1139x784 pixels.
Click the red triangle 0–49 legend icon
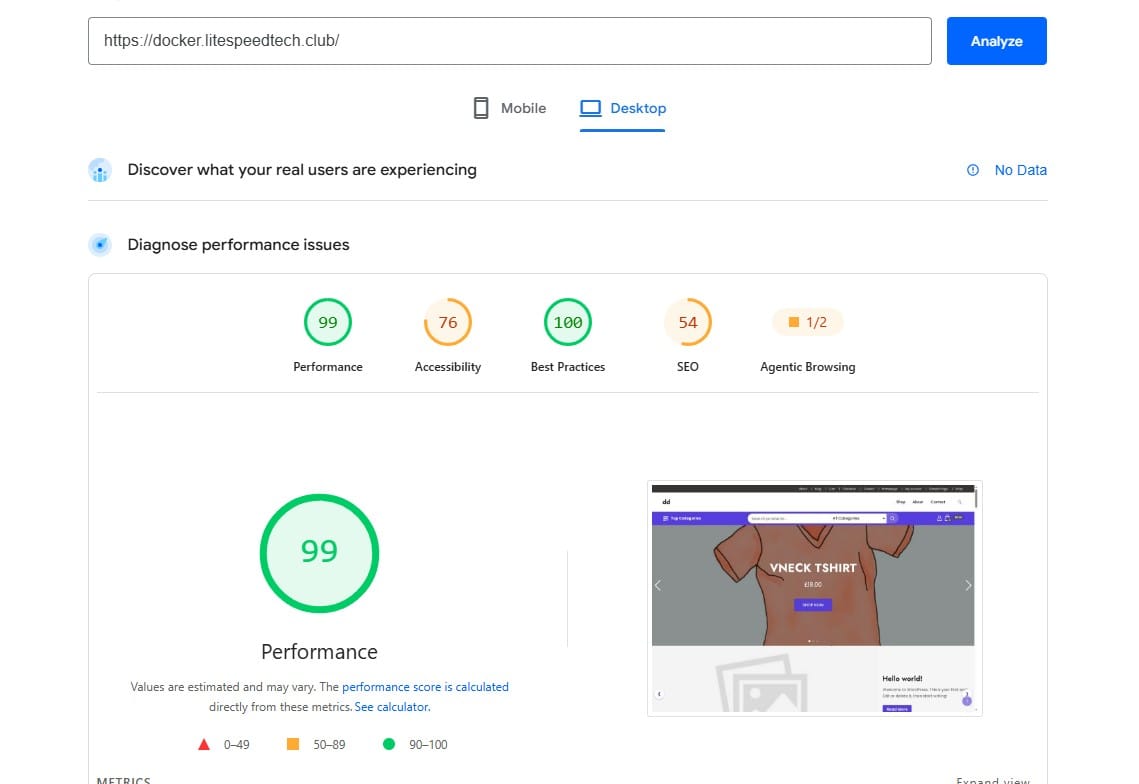[204, 744]
